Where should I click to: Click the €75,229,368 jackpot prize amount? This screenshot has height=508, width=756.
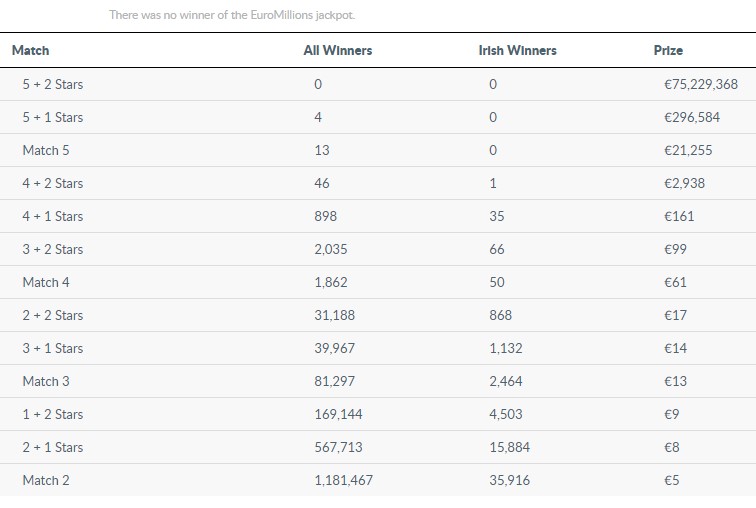click(x=700, y=85)
